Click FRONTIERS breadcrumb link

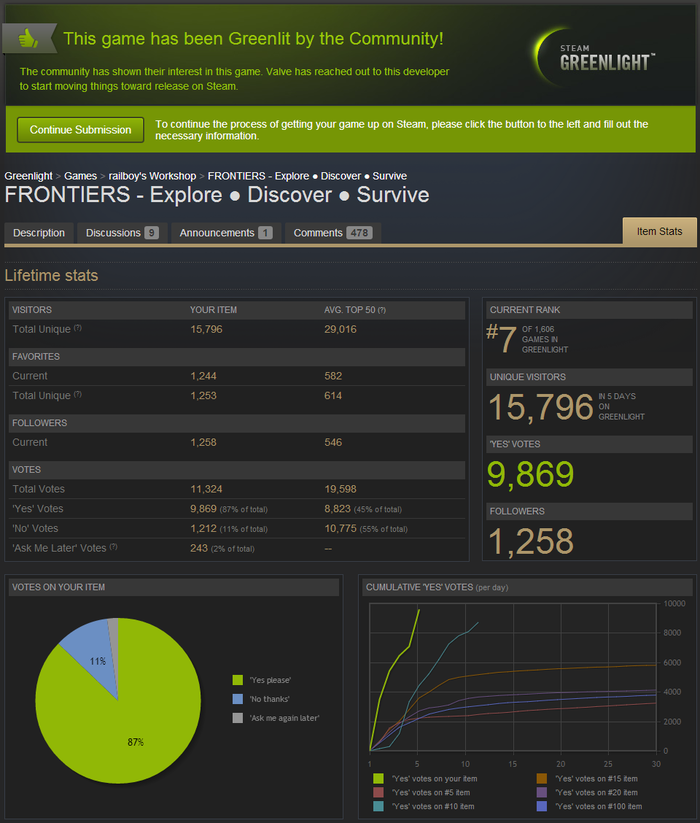[307, 176]
